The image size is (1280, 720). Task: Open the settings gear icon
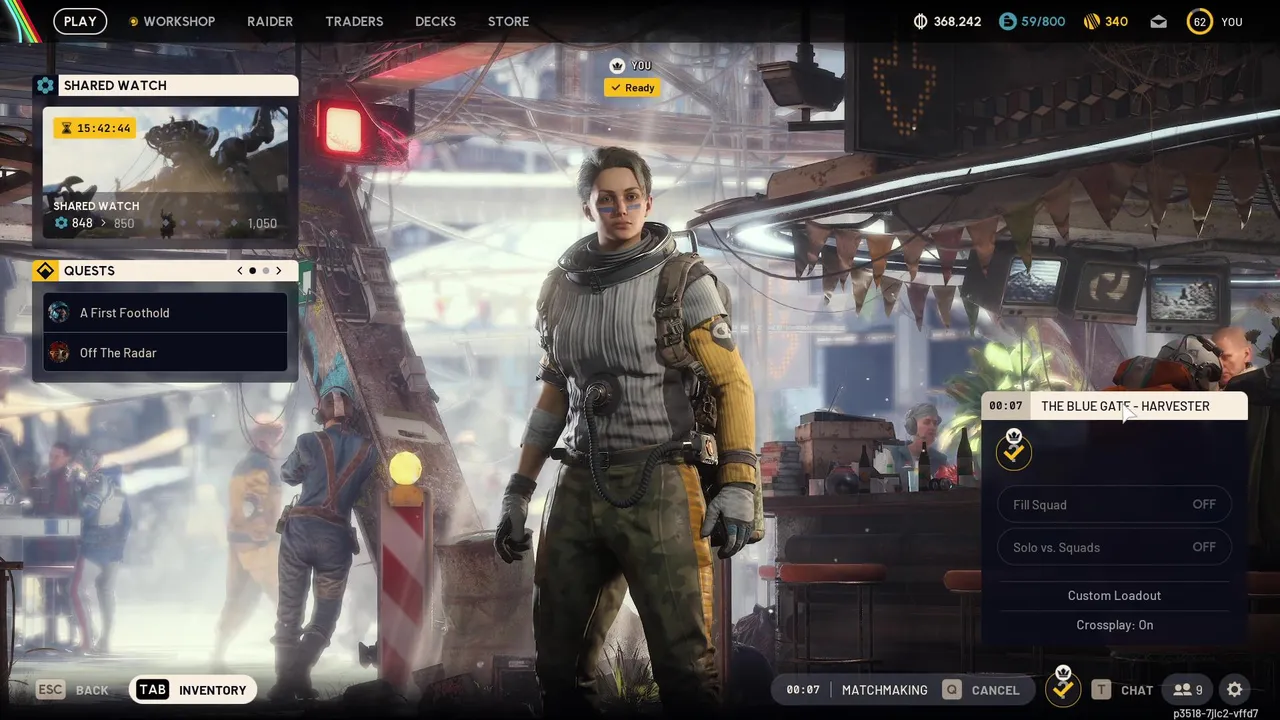1235,690
